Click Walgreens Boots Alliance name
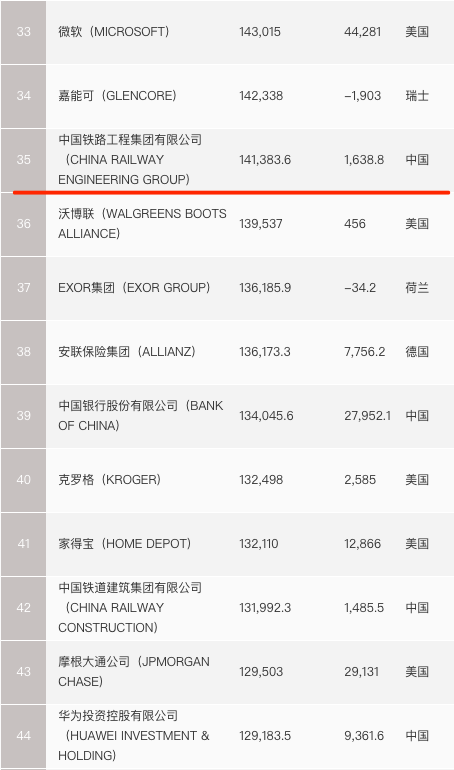The image size is (454, 770). coord(142,223)
